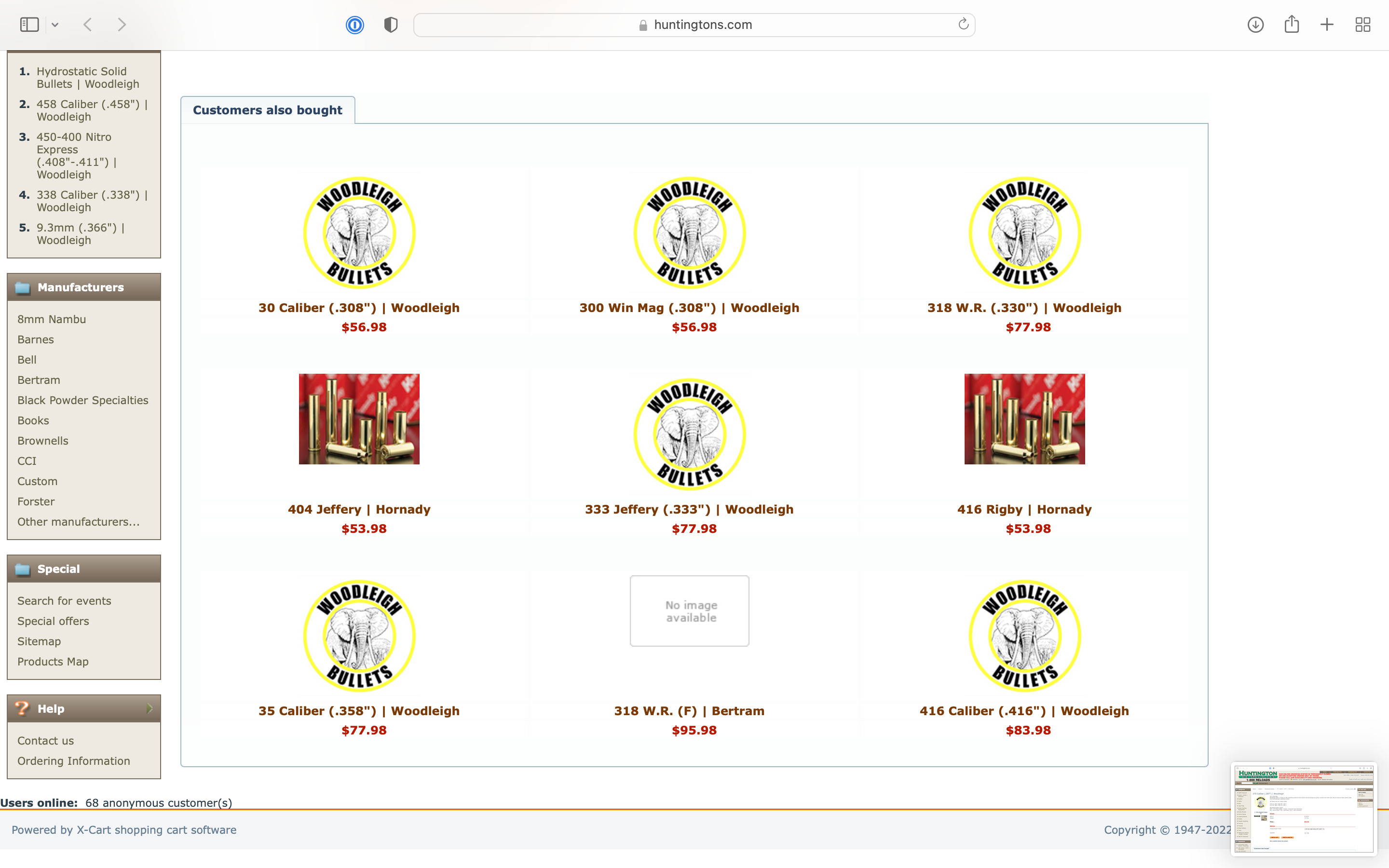This screenshot has width=1389, height=868.
Task: Open Other manufacturers list
Action: 79,522
